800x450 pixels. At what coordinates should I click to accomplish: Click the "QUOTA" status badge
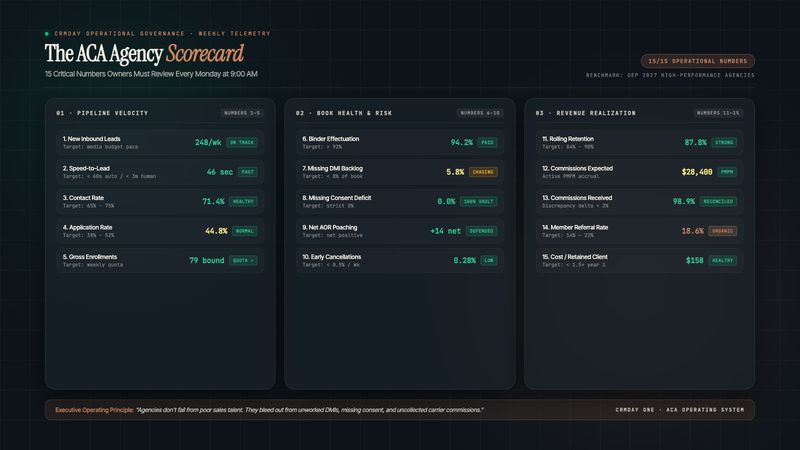(x=243, y=261)
